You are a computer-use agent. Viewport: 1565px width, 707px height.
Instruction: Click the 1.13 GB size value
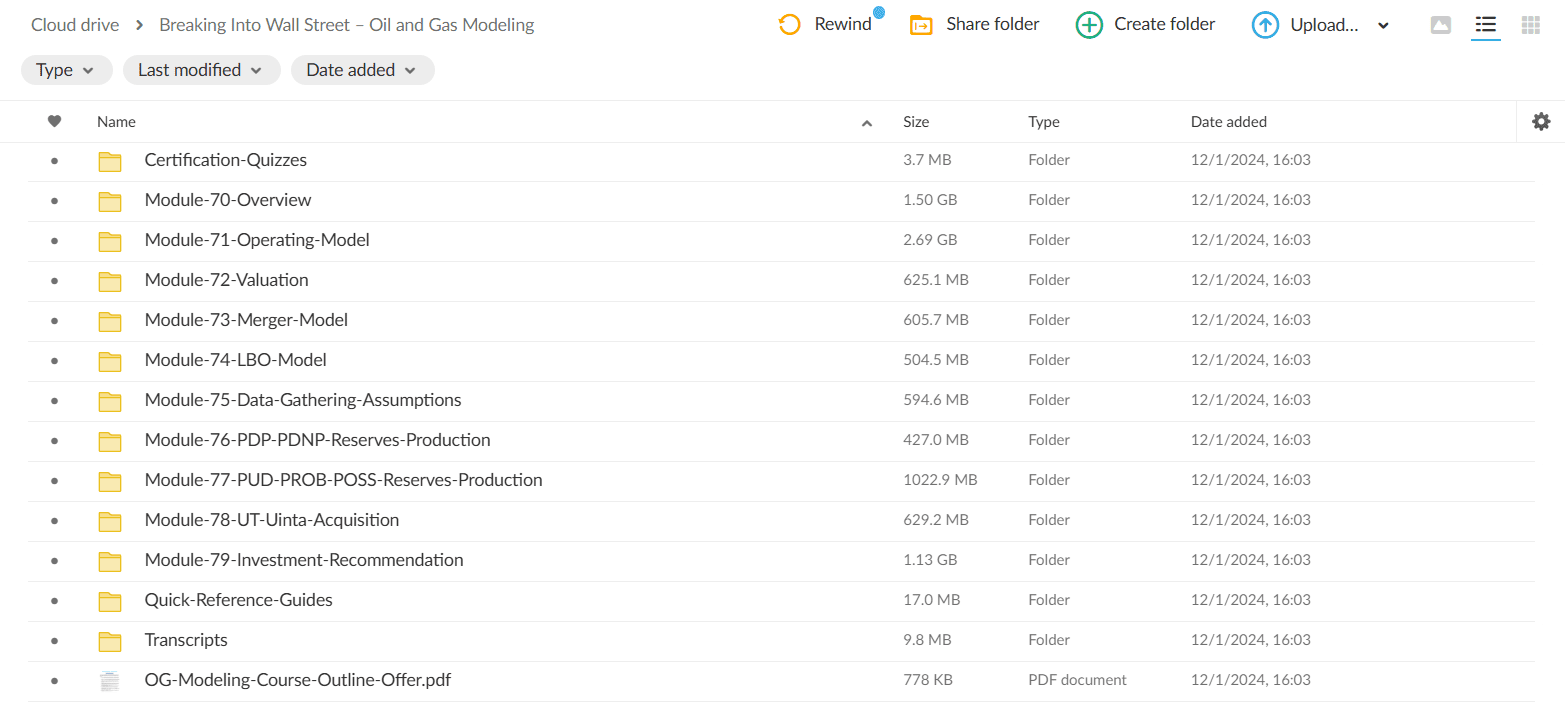930,560
